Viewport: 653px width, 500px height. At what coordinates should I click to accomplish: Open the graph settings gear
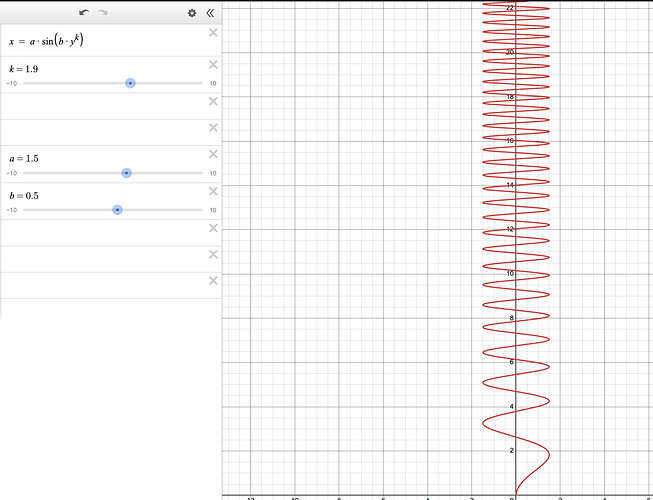pyautogui.click(x=192, y=13)
